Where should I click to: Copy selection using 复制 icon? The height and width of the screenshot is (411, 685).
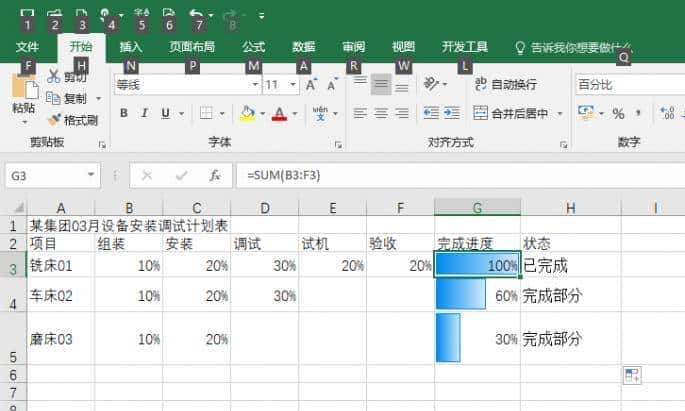53,98
